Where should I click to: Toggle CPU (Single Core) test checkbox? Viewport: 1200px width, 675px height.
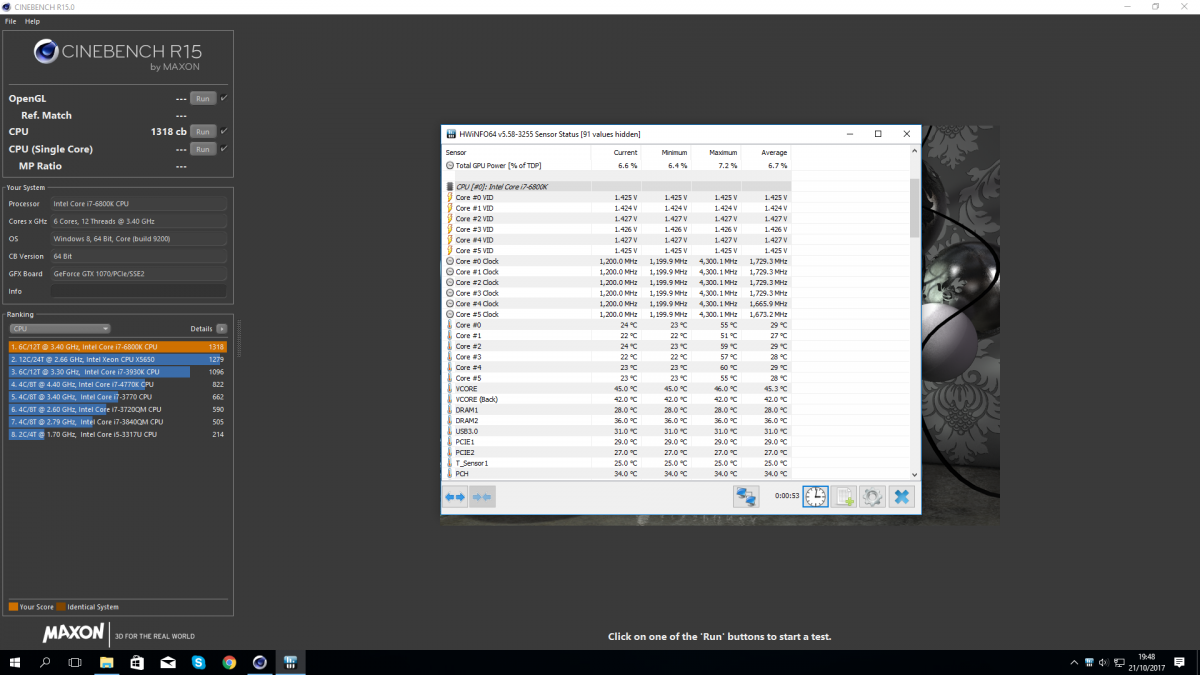pyautogui.click(x=224, y=148)
